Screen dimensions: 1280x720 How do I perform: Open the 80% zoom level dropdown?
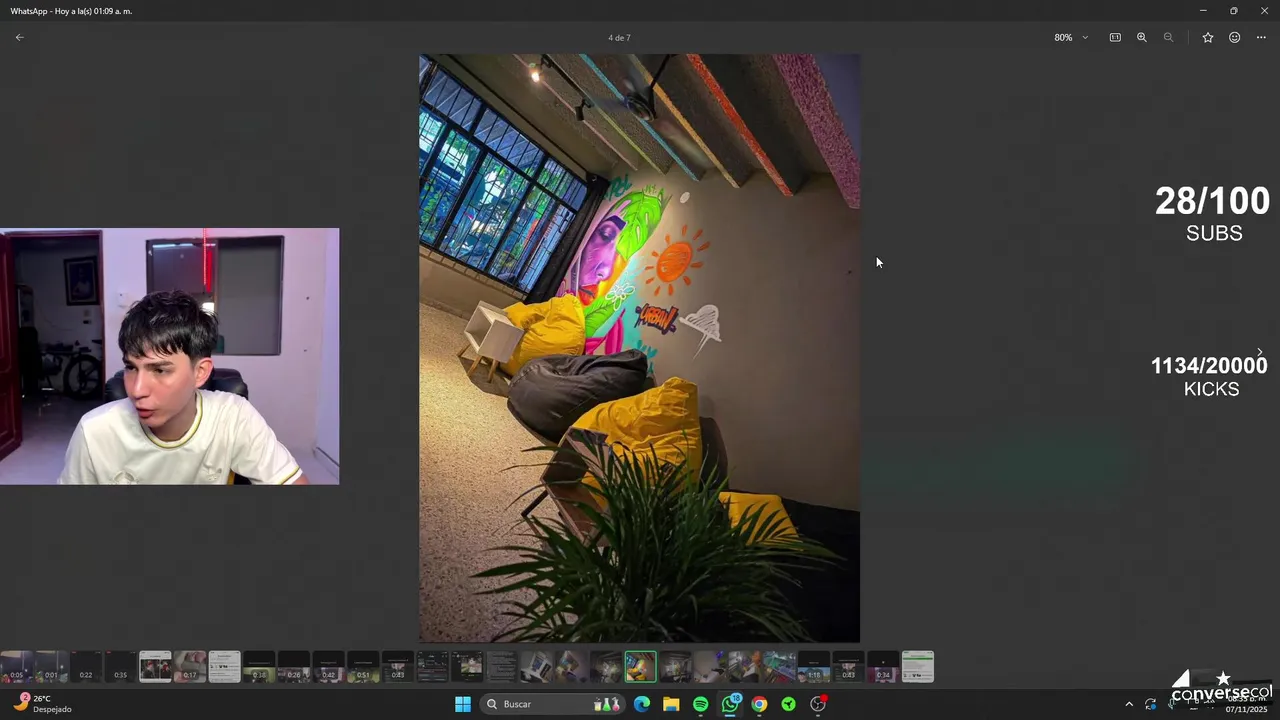[x=1071, y=37]
